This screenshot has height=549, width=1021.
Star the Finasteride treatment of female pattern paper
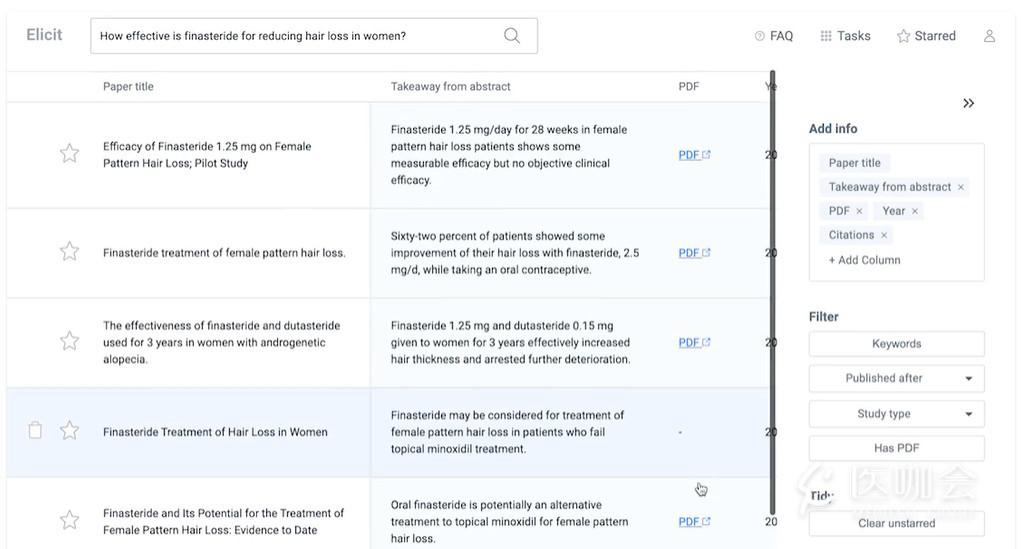coord(70,251)
